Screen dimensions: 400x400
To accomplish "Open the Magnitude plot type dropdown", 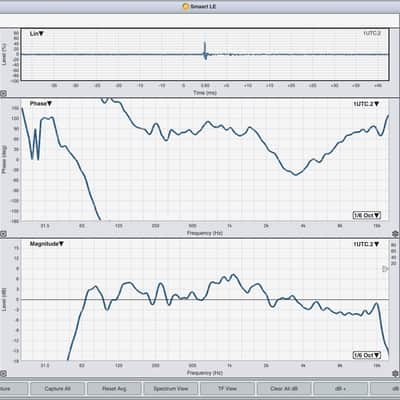I will [47, 244].
